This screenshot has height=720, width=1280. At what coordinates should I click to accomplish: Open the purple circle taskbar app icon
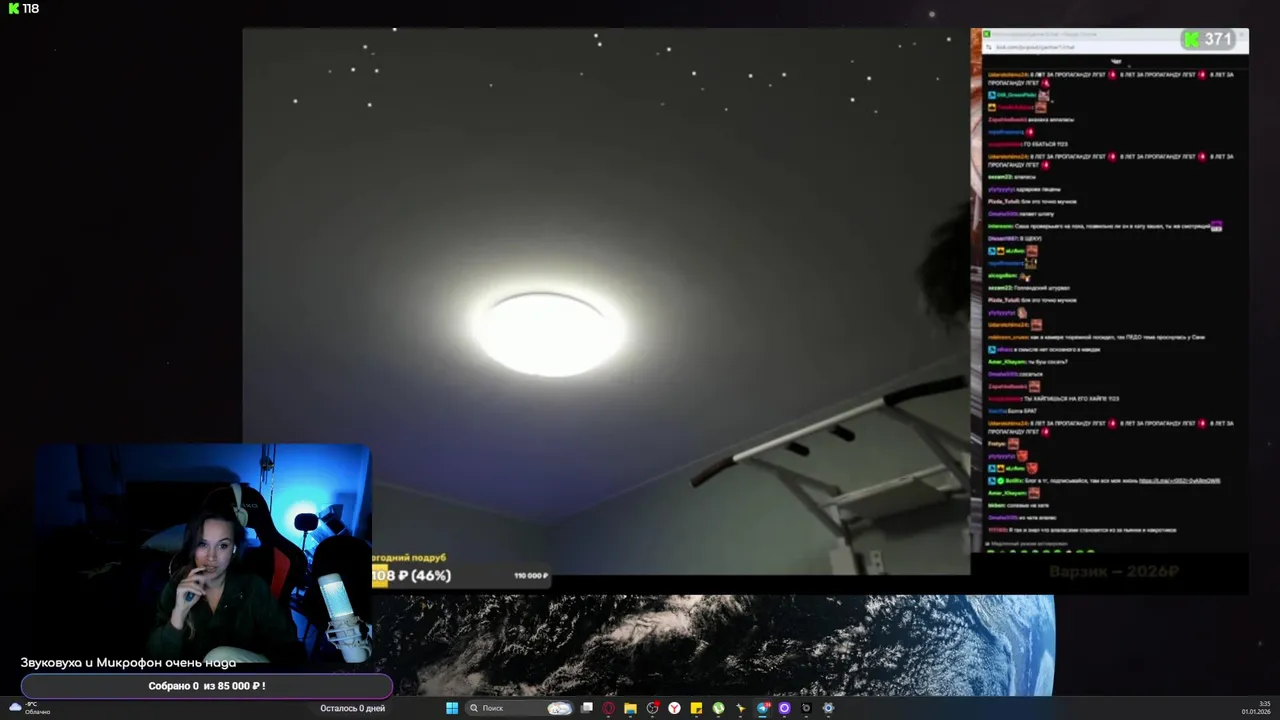(784, 708)
